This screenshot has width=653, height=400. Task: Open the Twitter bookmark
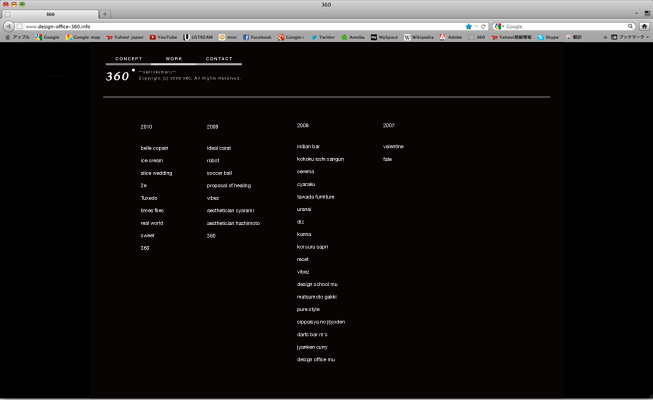coord(323,37)
